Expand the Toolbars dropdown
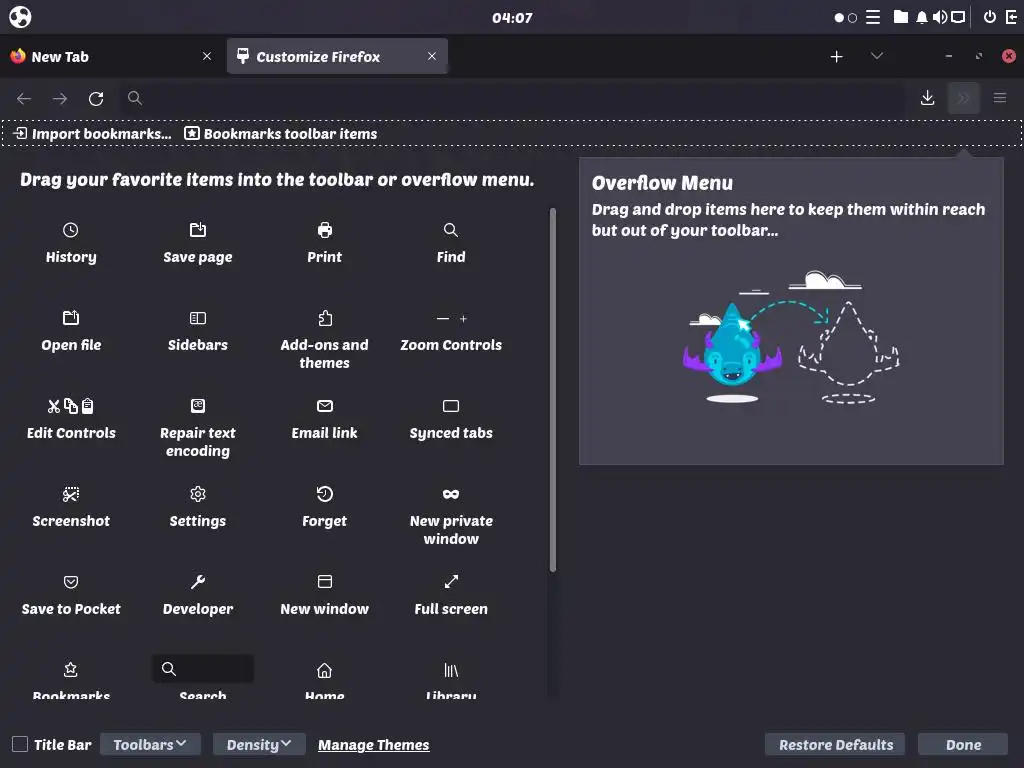The image size is (1024, 768). point(150,744)
